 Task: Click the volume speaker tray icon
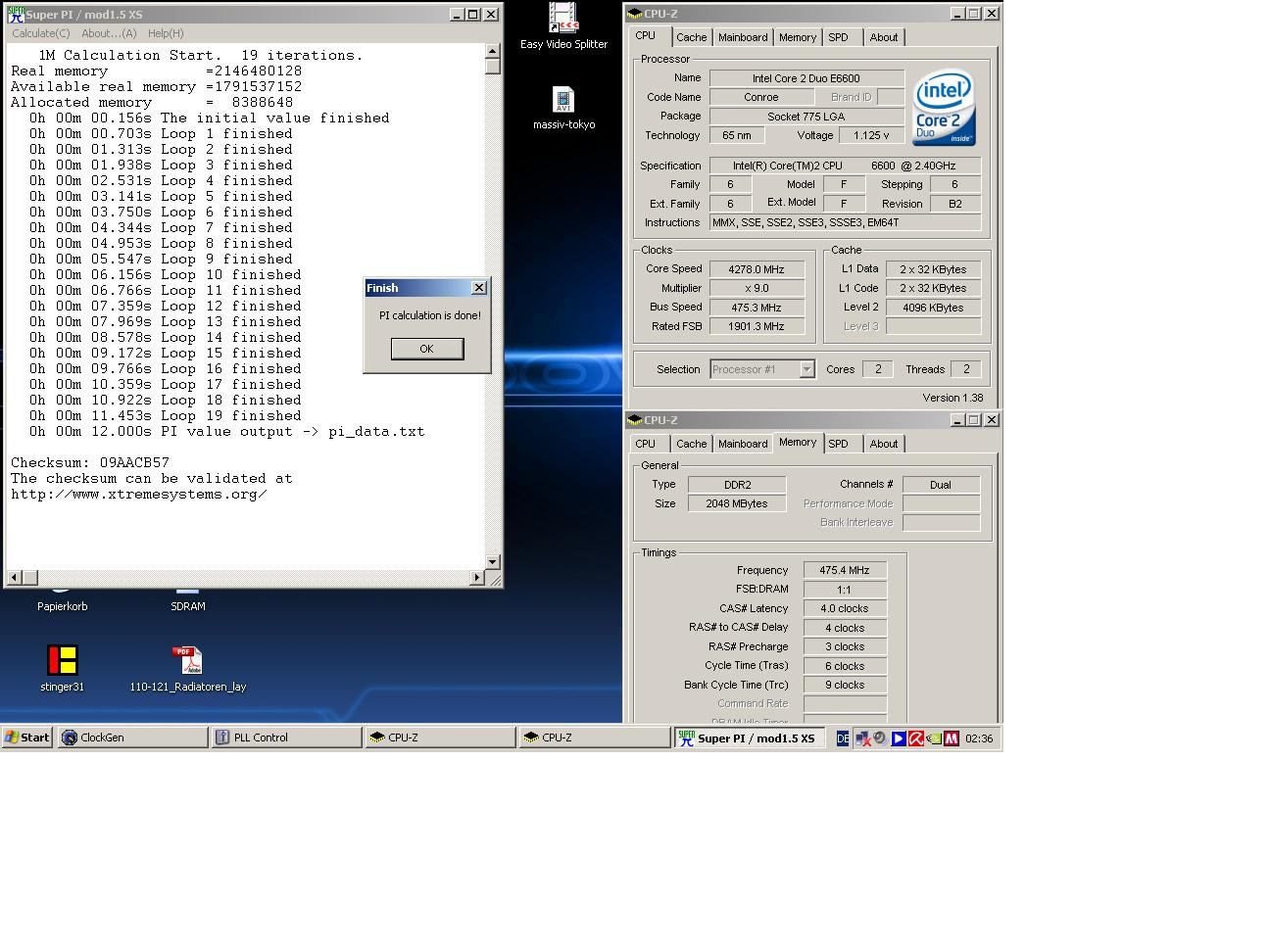(x=880, y=738)
